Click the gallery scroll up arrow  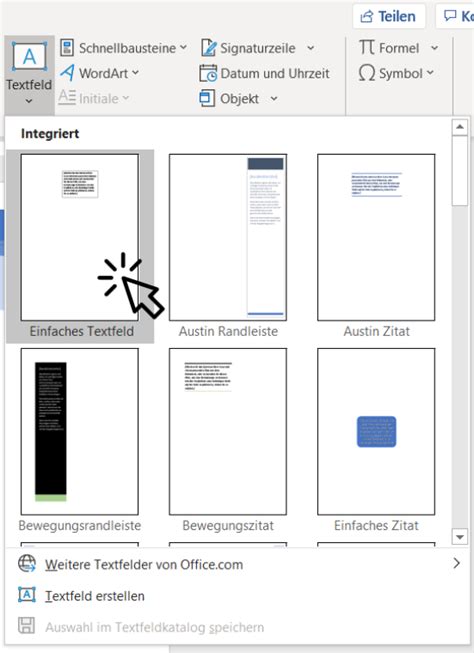tap(460, 127)
